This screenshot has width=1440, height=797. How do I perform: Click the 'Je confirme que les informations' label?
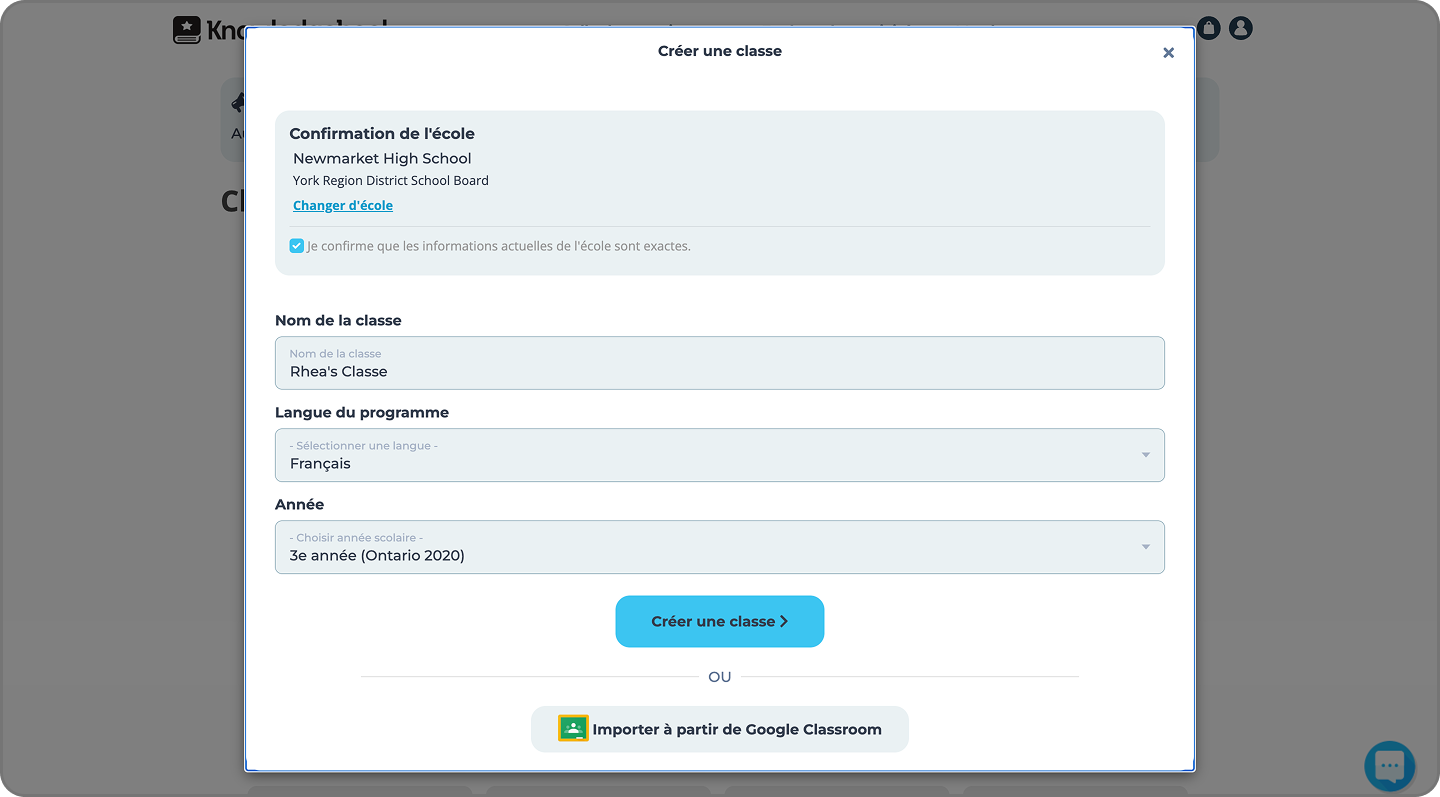[x=499, y=245]
